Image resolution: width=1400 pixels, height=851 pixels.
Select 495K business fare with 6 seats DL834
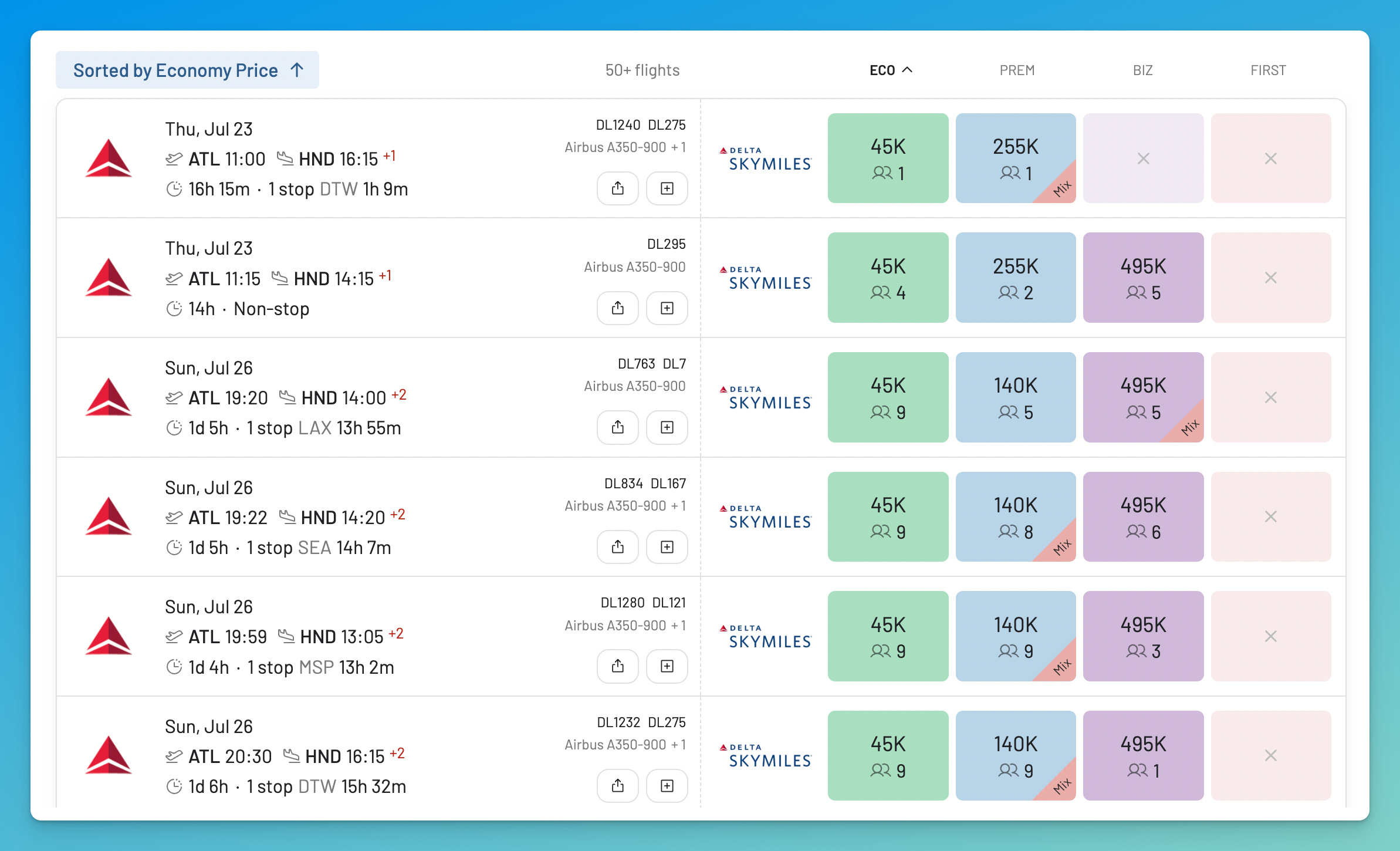(x=1143, y=516)
